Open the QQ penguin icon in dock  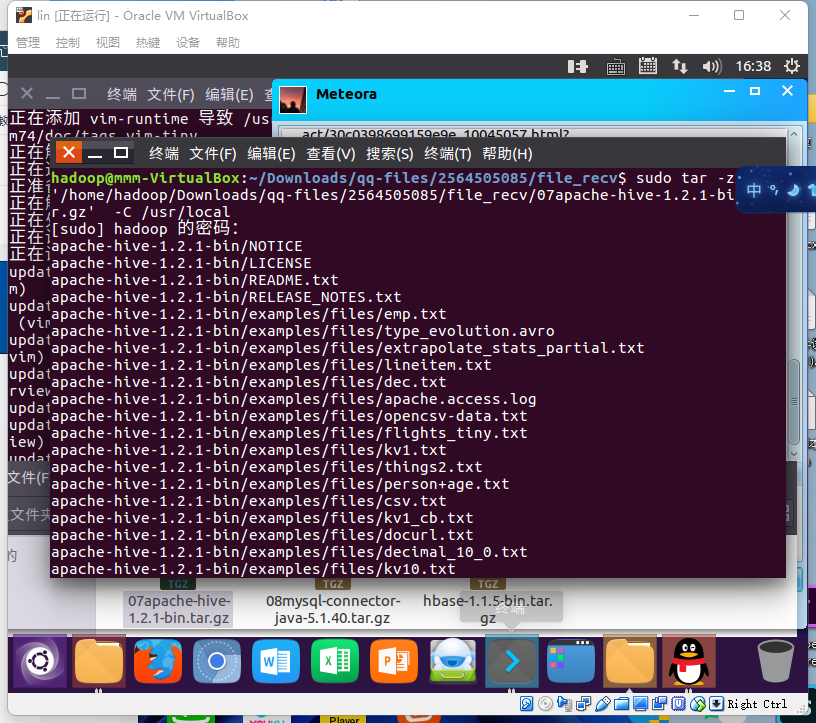(688, 662)
